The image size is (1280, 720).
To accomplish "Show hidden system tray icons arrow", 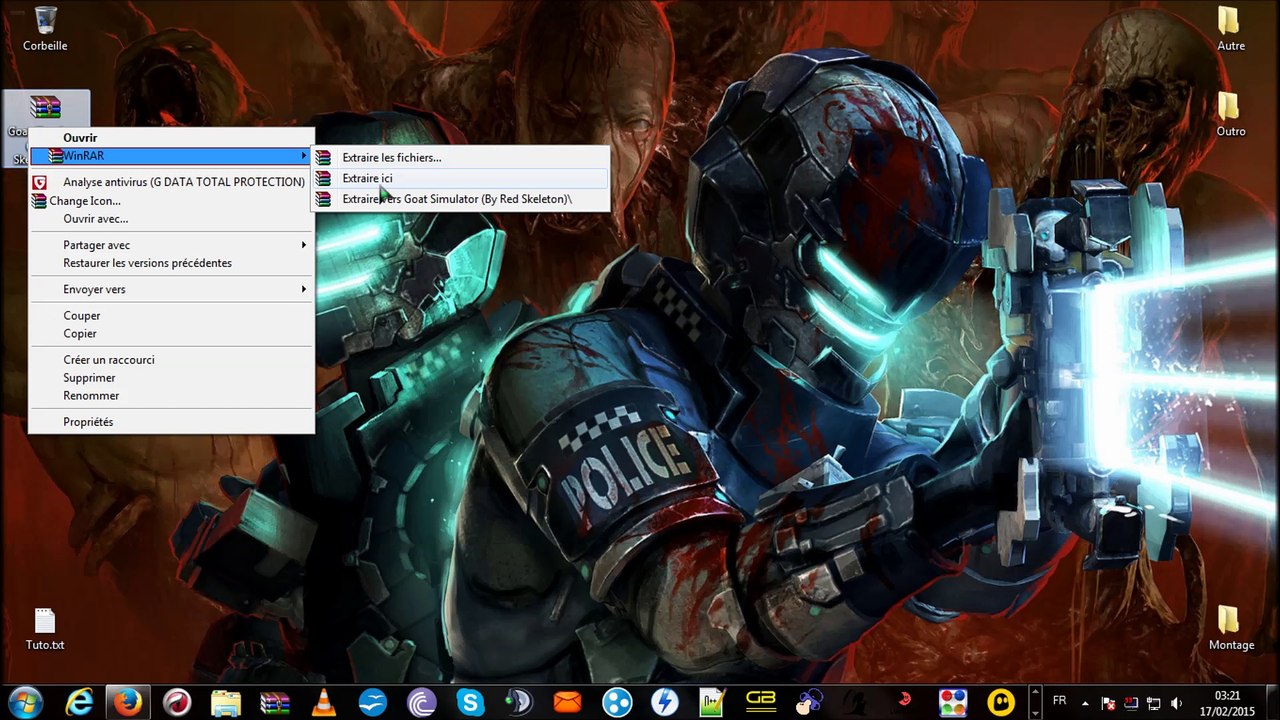I will (x=1087, y=703).
